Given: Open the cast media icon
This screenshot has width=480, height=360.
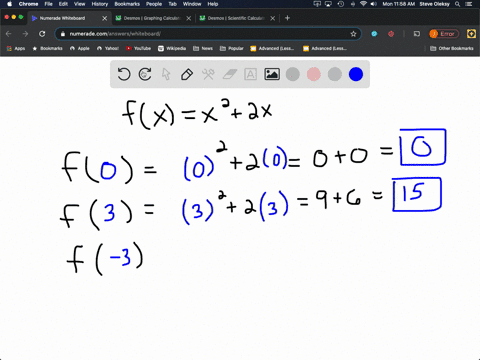Looking at the screenshot, I should pos(417,34).
